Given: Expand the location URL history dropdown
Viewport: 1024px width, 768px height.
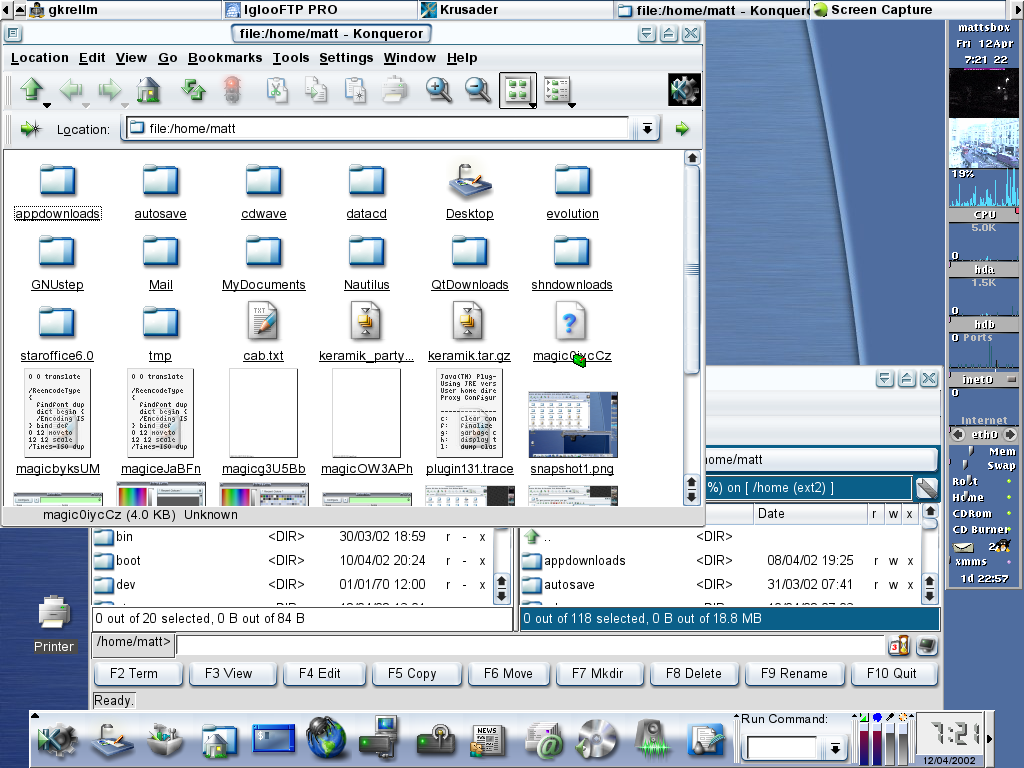Looking at the screenshot, I should [x=647, y=129].
